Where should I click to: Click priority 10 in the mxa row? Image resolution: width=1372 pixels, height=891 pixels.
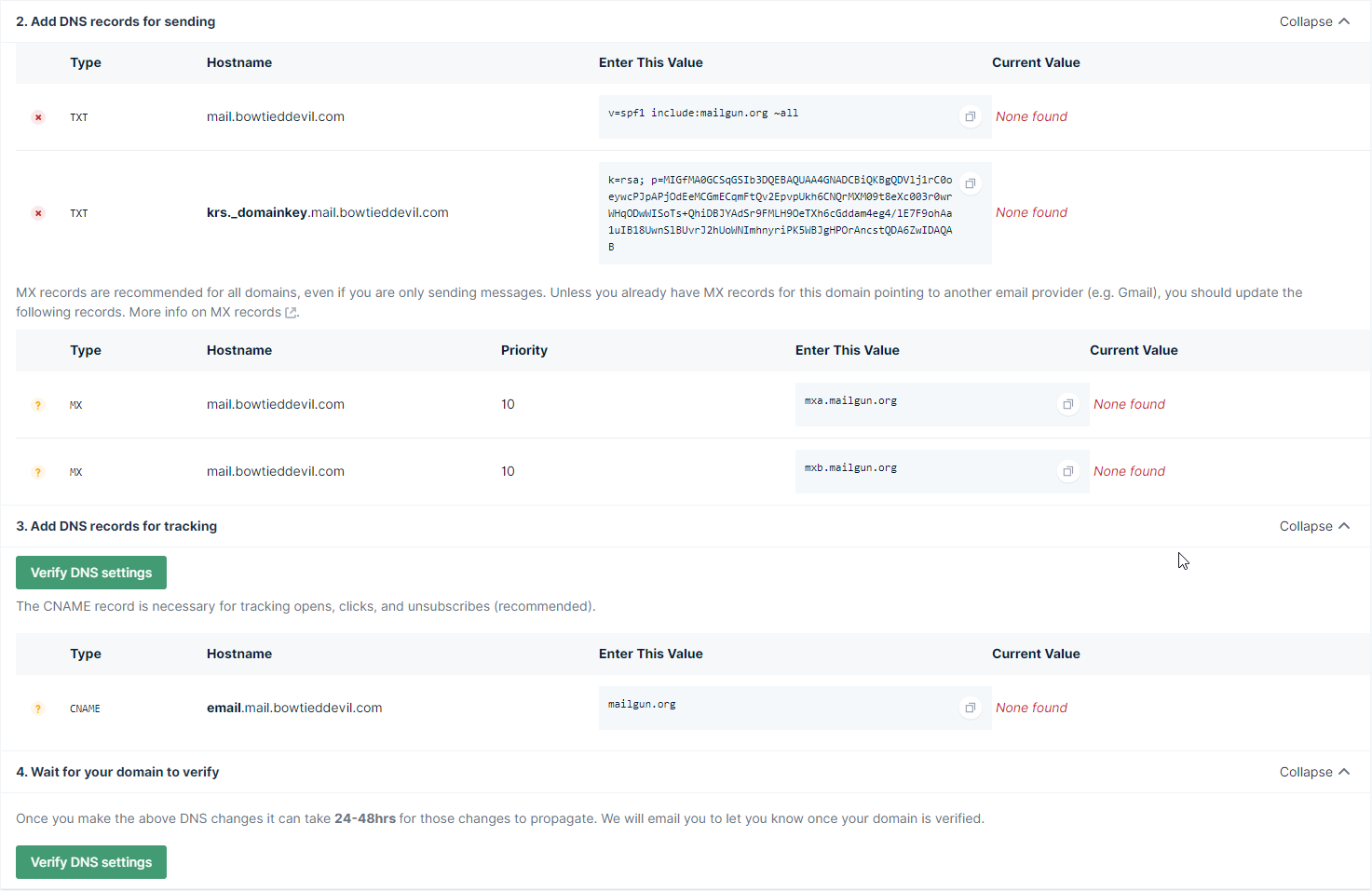click(508, 404)
